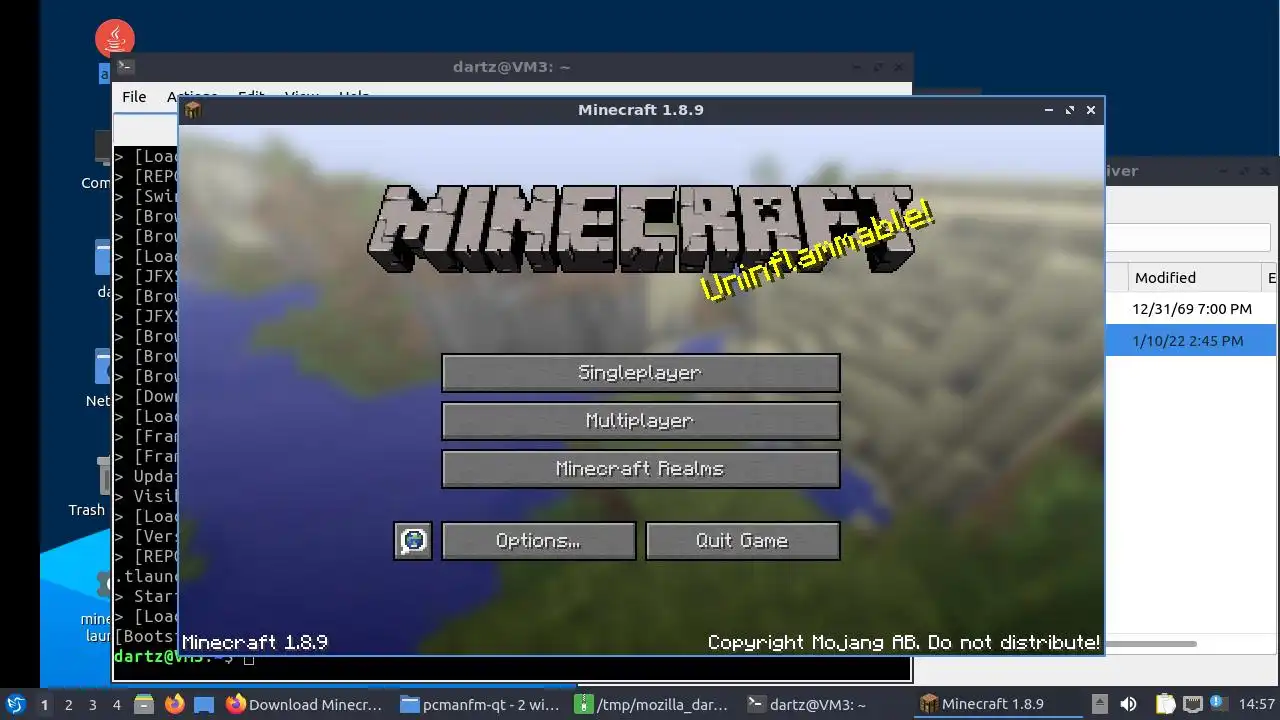The image size is (1280, 720).
Task: Select the 12/31/69 7:00 PM row
Action: (1191, 309)
